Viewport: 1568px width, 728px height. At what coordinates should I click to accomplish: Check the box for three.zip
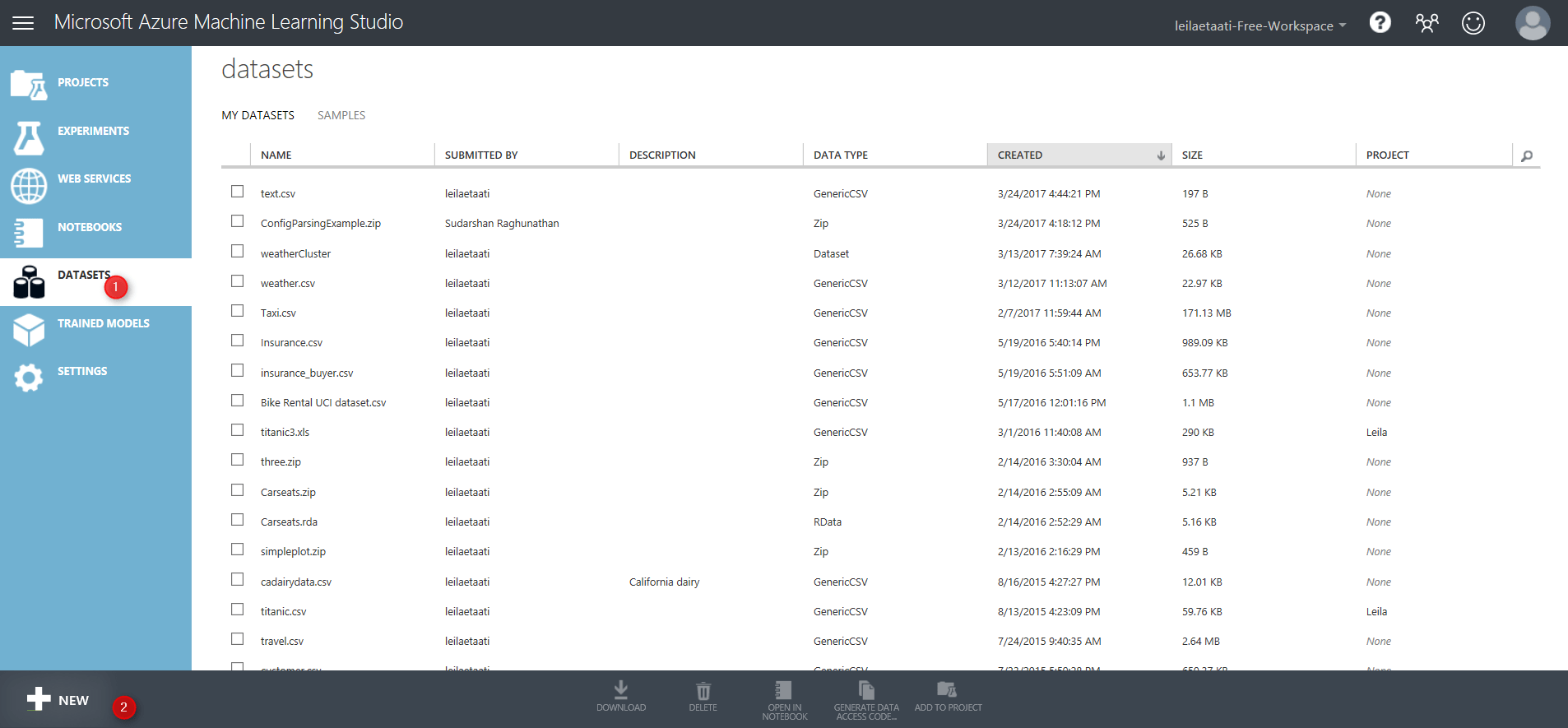point(238,459)
